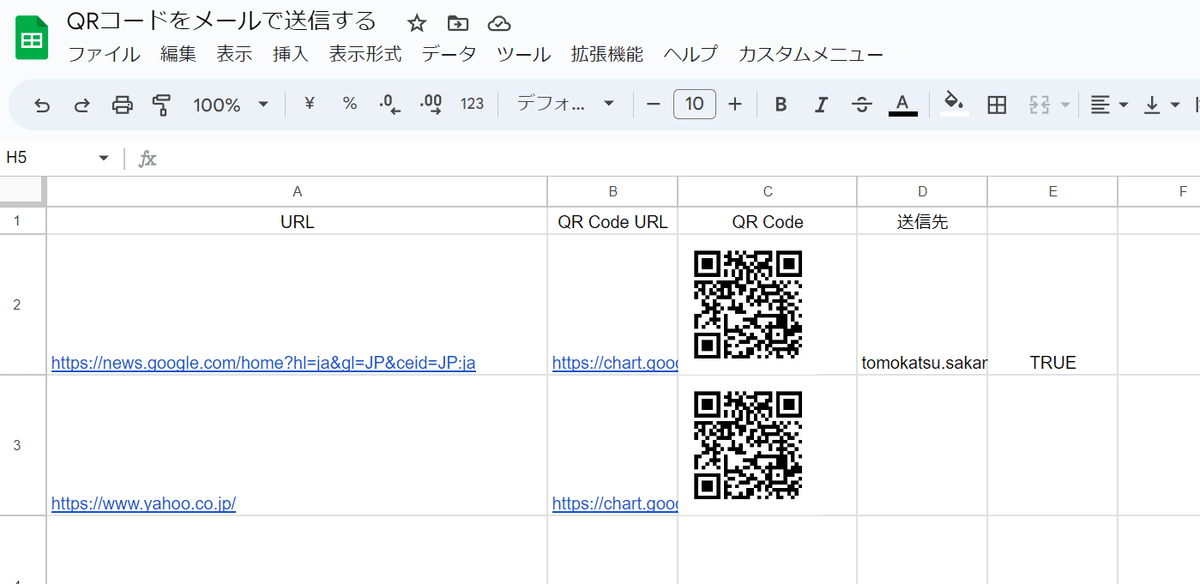Open the データ menu

[449, 54]
